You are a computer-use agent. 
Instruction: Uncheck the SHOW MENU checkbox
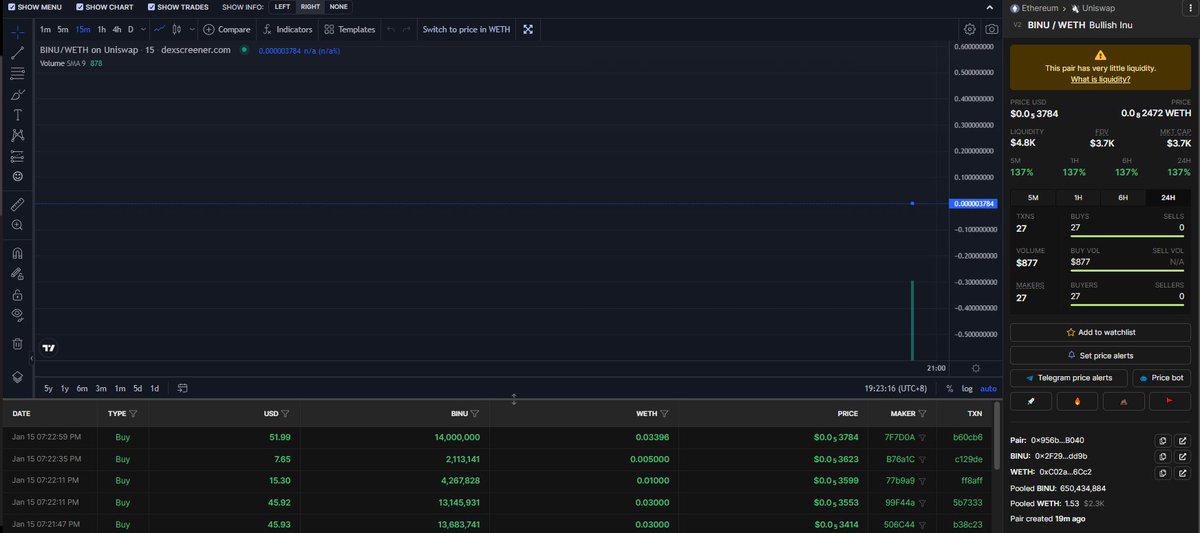(10, 7)
